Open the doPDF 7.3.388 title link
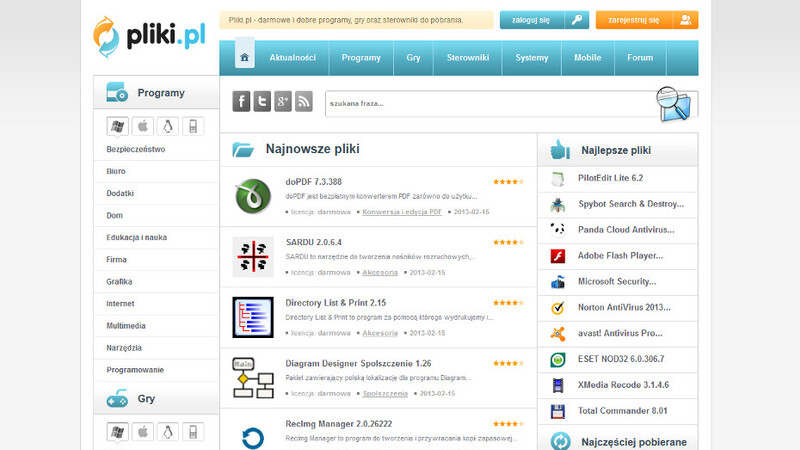 [313, 182]
